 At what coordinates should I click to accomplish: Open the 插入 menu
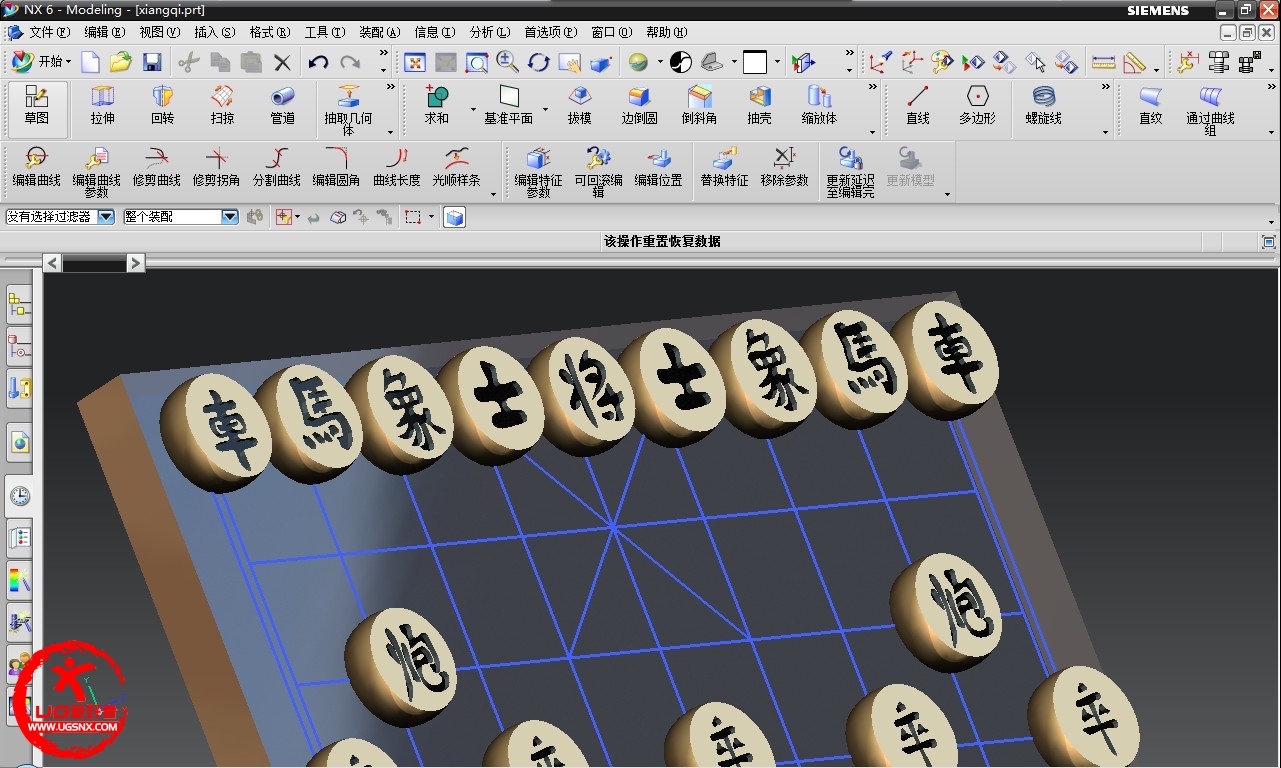pyautogui.click(x=215, y=32)
